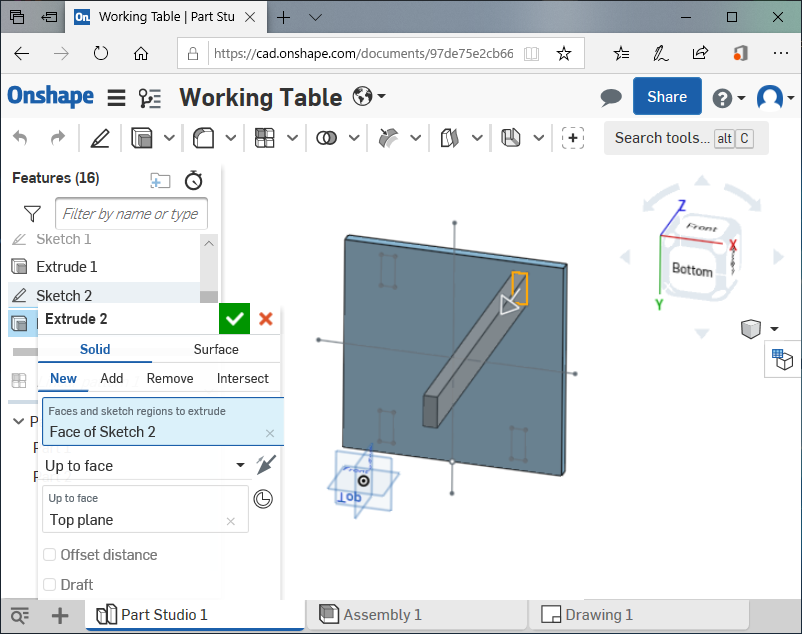Enable the Offset distance checkbox

pos(50,555)
